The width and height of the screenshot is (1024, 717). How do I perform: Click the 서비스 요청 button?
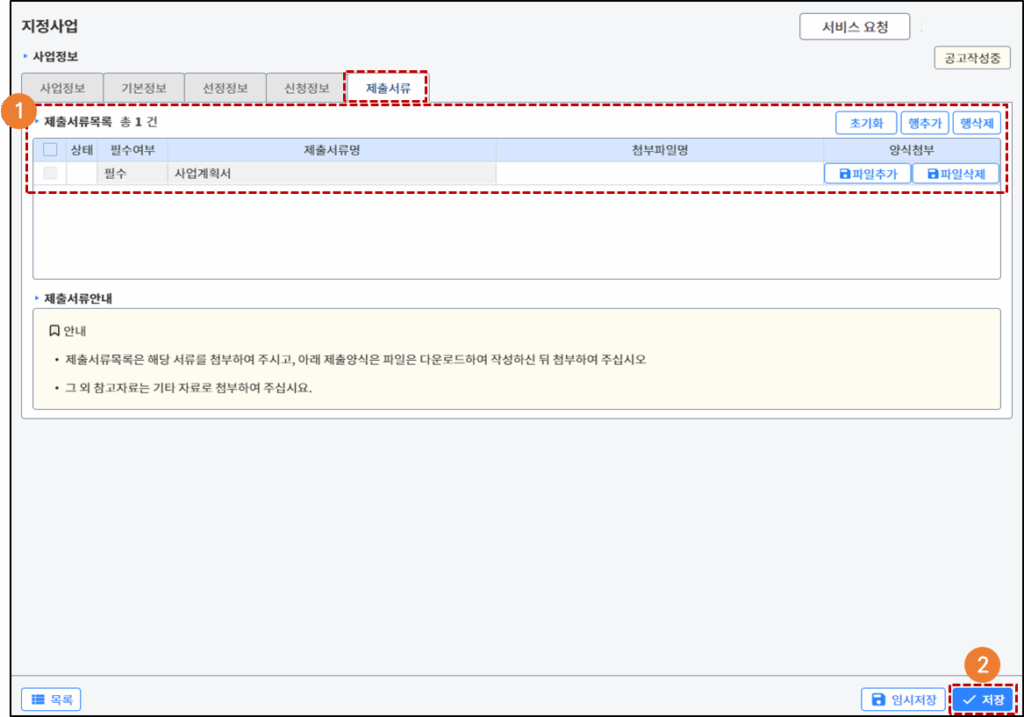click(x=855, y=27)
